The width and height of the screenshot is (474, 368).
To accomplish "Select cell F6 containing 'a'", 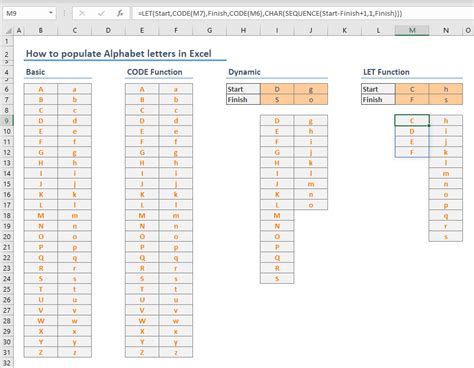I will [x=176, y=89].
